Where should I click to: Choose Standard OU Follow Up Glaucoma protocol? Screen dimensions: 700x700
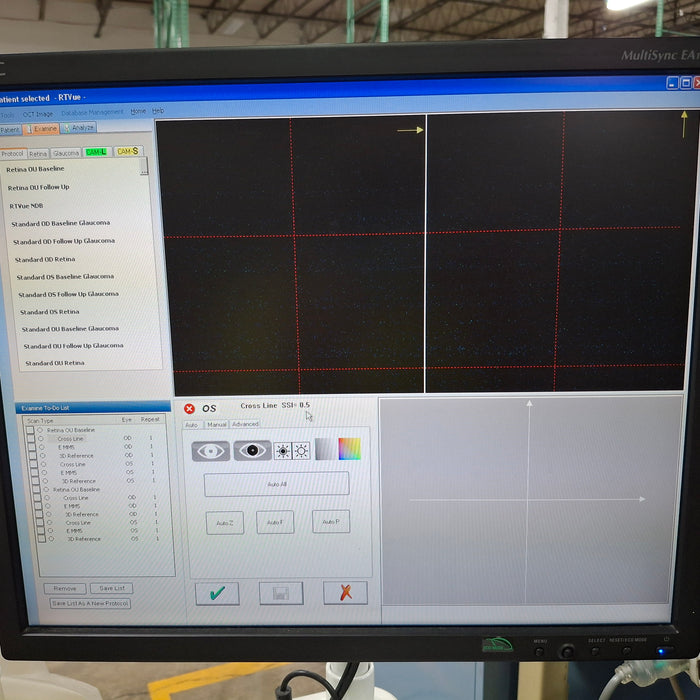tap(73, 346)
